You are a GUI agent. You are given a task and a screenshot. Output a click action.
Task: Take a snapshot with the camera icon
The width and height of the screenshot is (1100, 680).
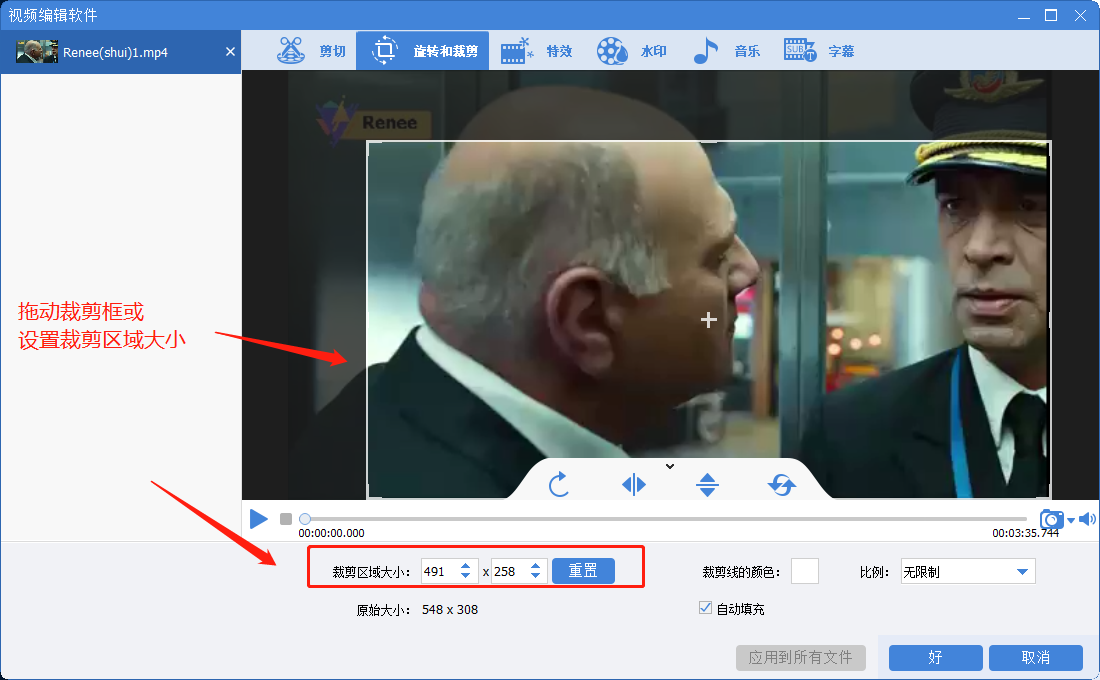point(1051,519)
